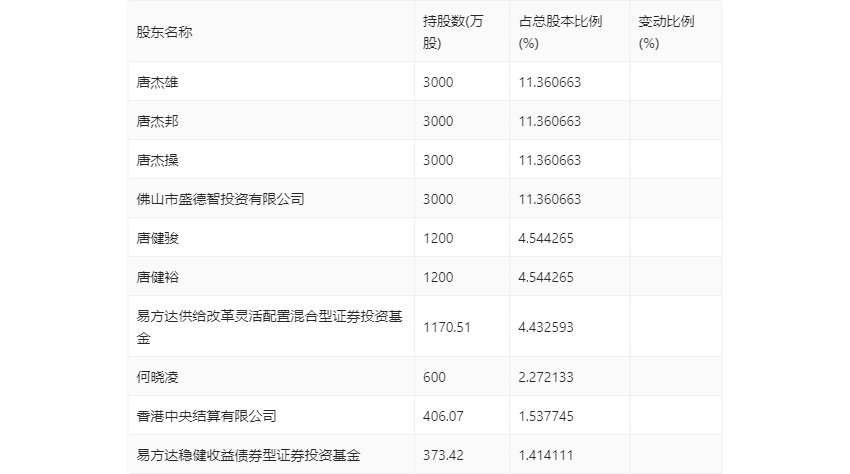Screen dimensions: 850x474
Task: Select 3000 holding in 唐杰雄 row
Action: point(438,82)
